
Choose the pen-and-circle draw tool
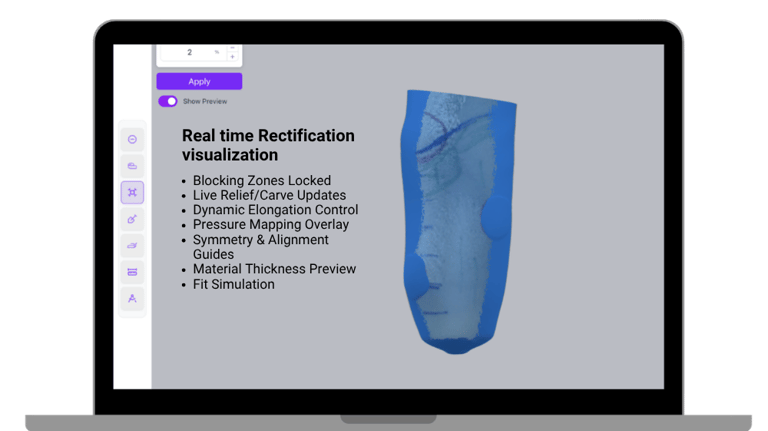click(132, 219)
